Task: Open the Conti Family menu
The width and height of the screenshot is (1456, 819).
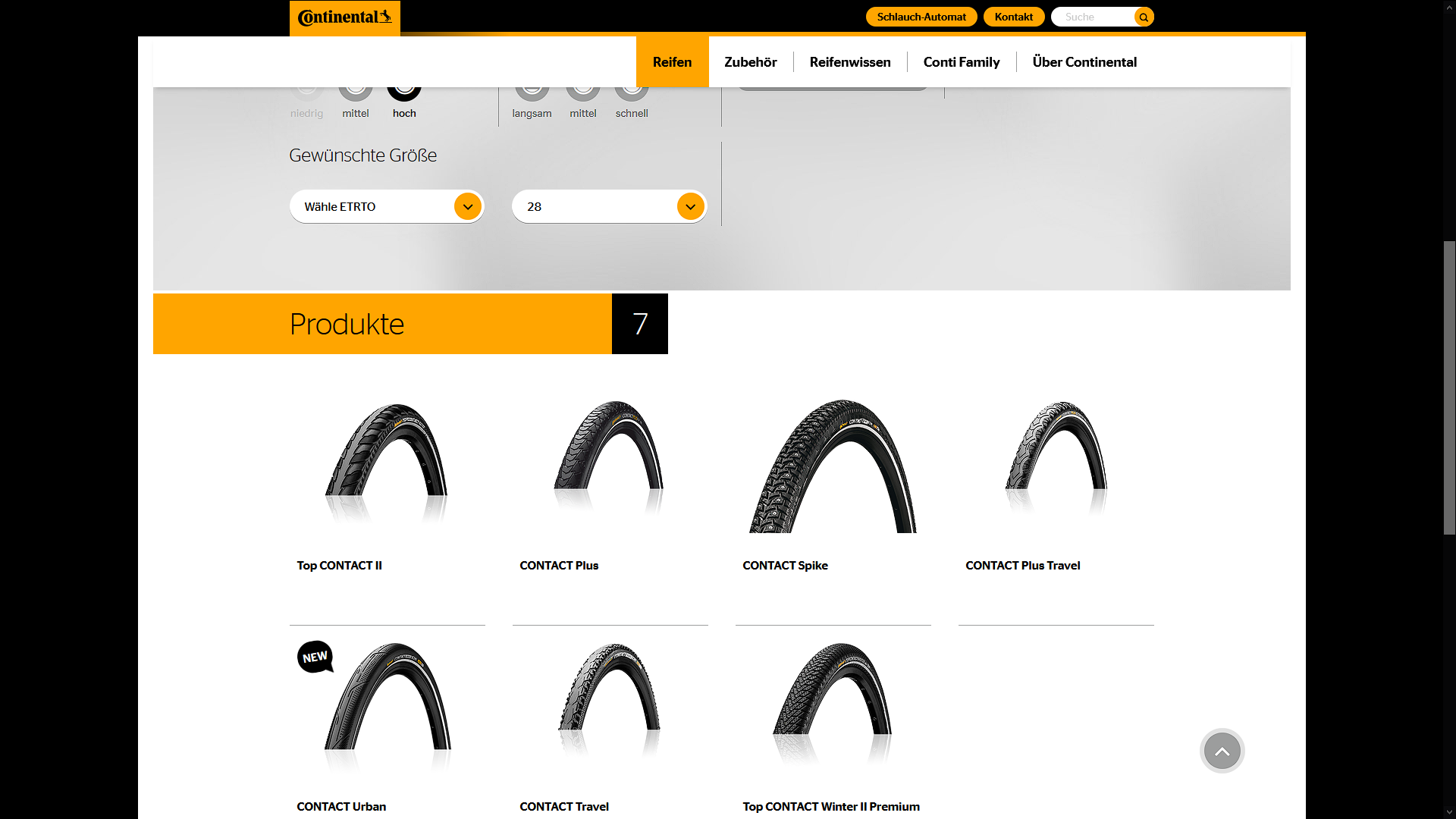Action: pyautogui.click(x=961, y=62)
